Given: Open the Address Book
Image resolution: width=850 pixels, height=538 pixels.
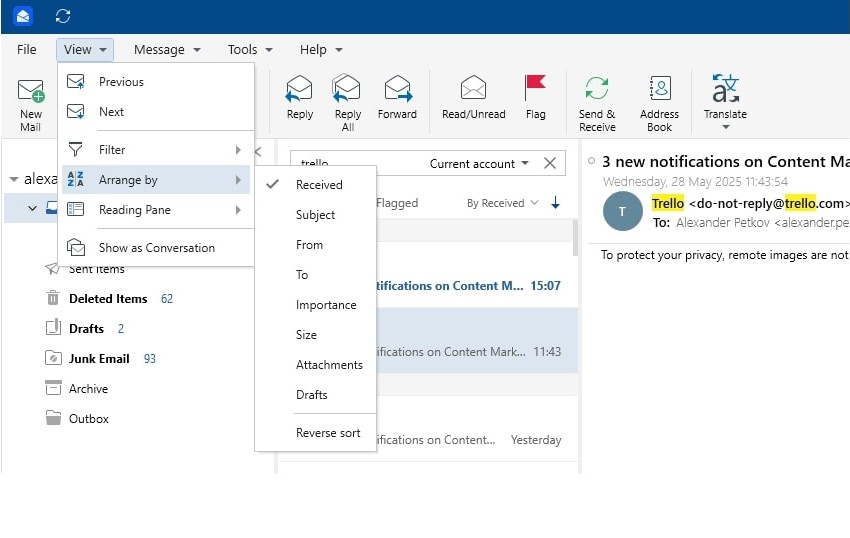Looking at the screenshot, I should click(659, 90).
